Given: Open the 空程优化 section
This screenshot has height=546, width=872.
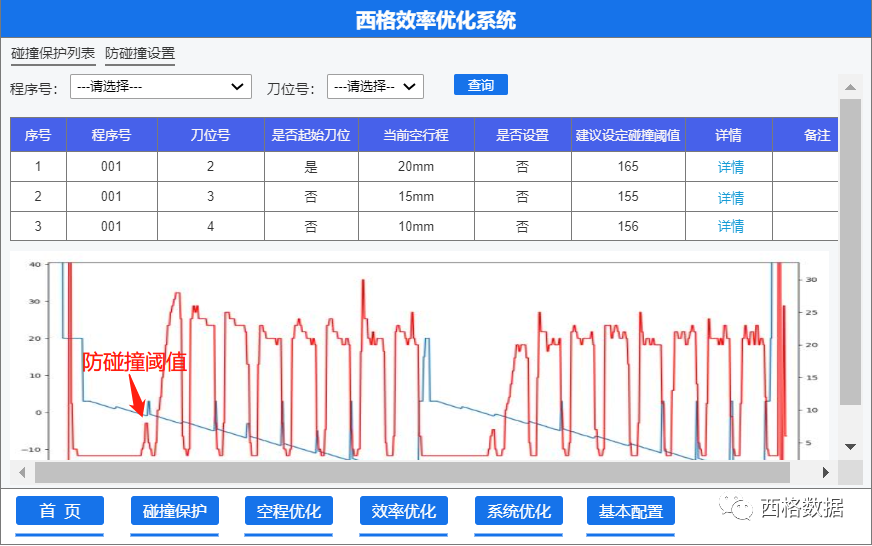Looking at the screenshot, I should [289, 511].
